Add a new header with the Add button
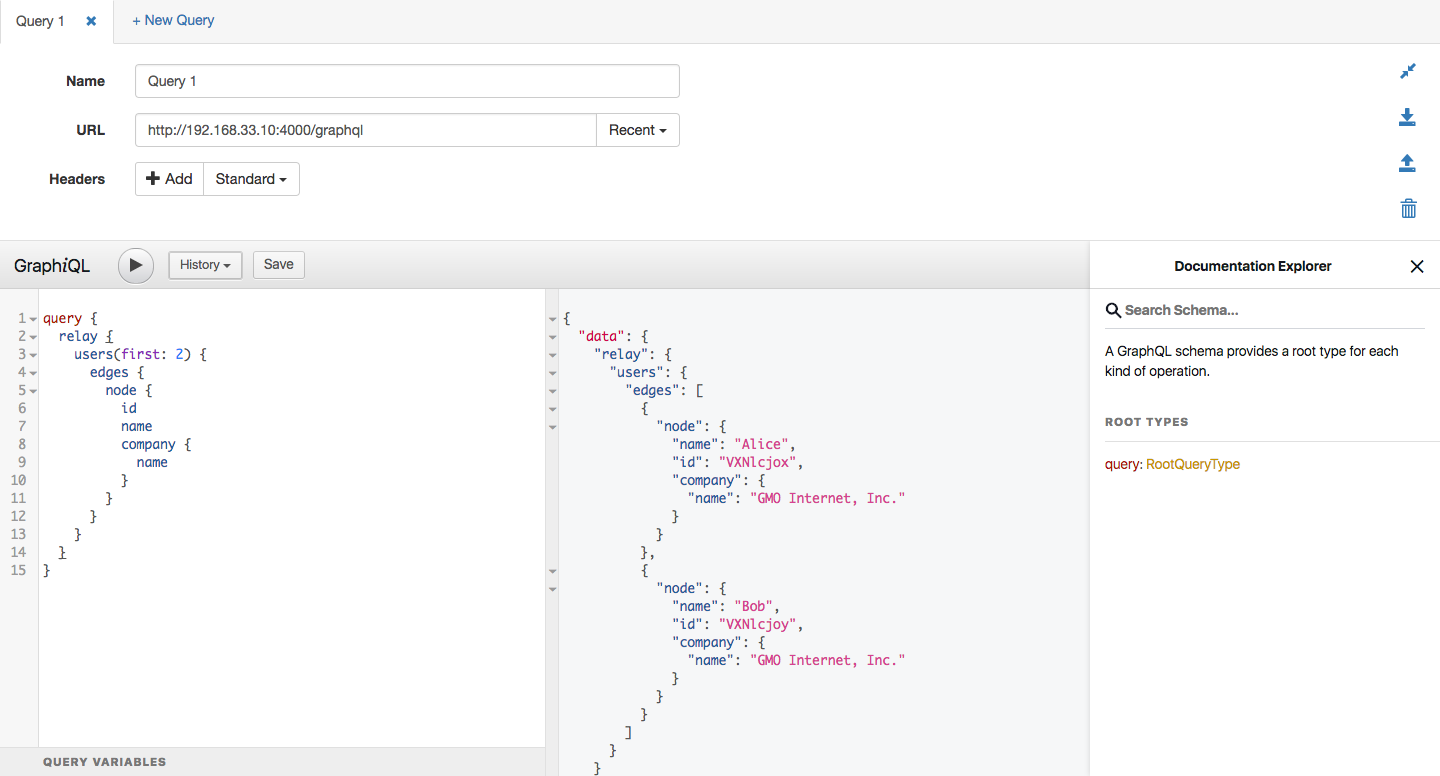The width and height of the screenshot is (1440, 776). pyautogui.click(x=170, y=179)
